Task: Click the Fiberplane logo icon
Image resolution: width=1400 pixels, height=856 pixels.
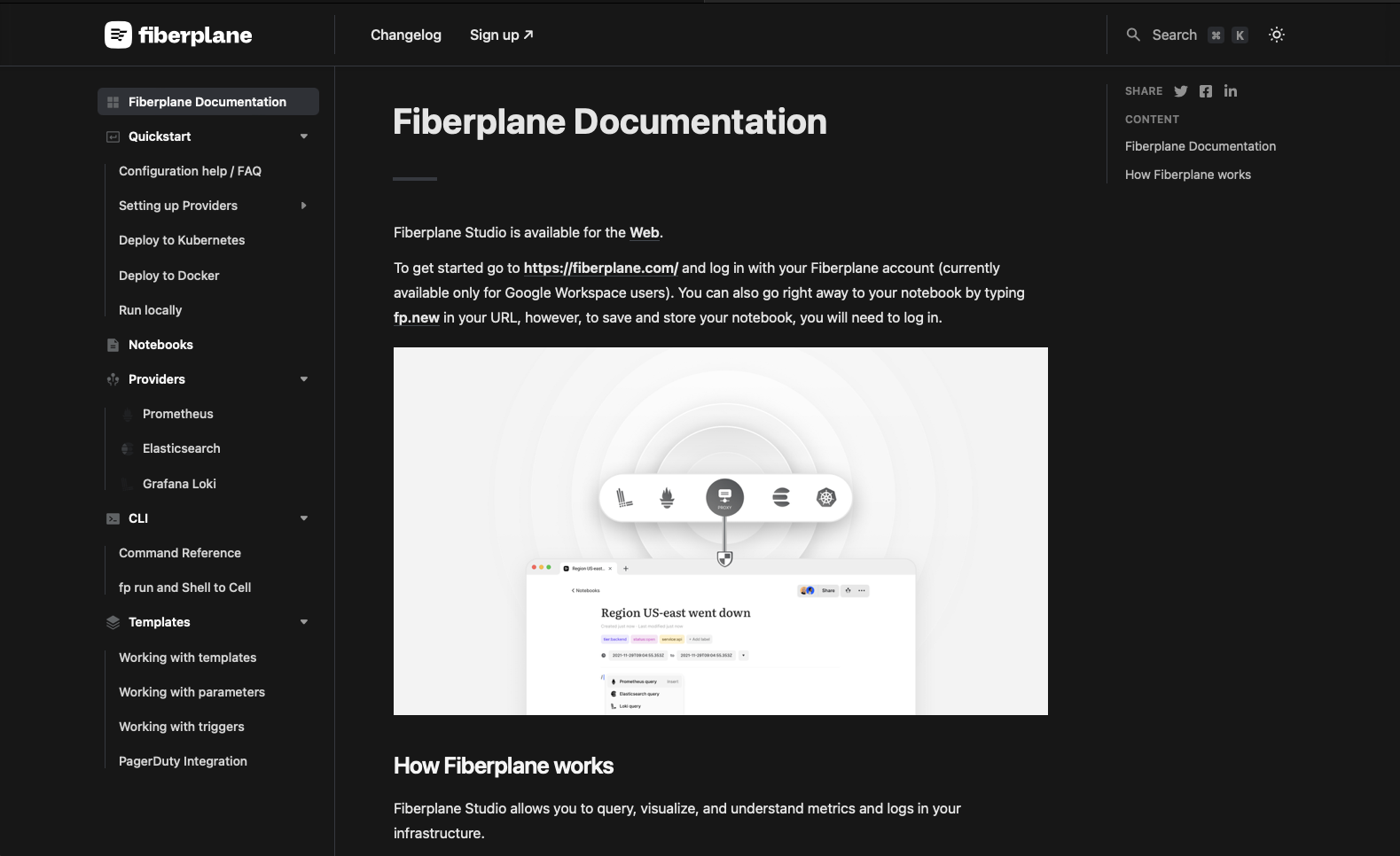Action: tap(118, 35)
